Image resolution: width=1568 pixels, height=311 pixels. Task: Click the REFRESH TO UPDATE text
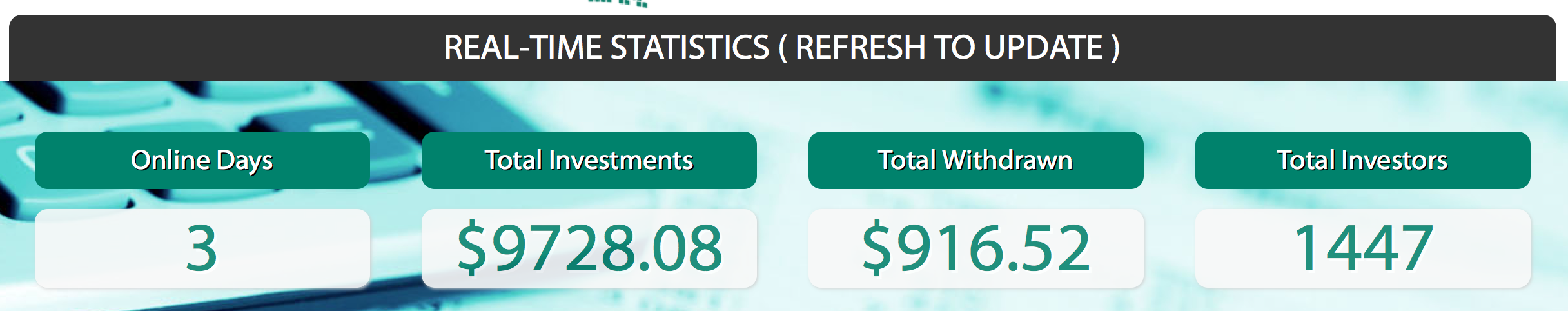(949, 48)
